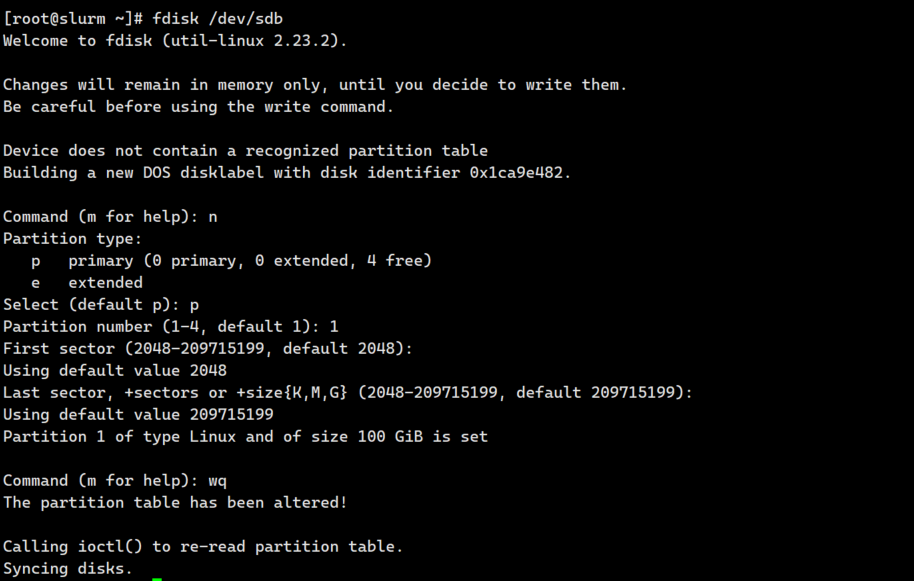
Task: Click "Be careful before using the write command"
Action: click(198, 107)
